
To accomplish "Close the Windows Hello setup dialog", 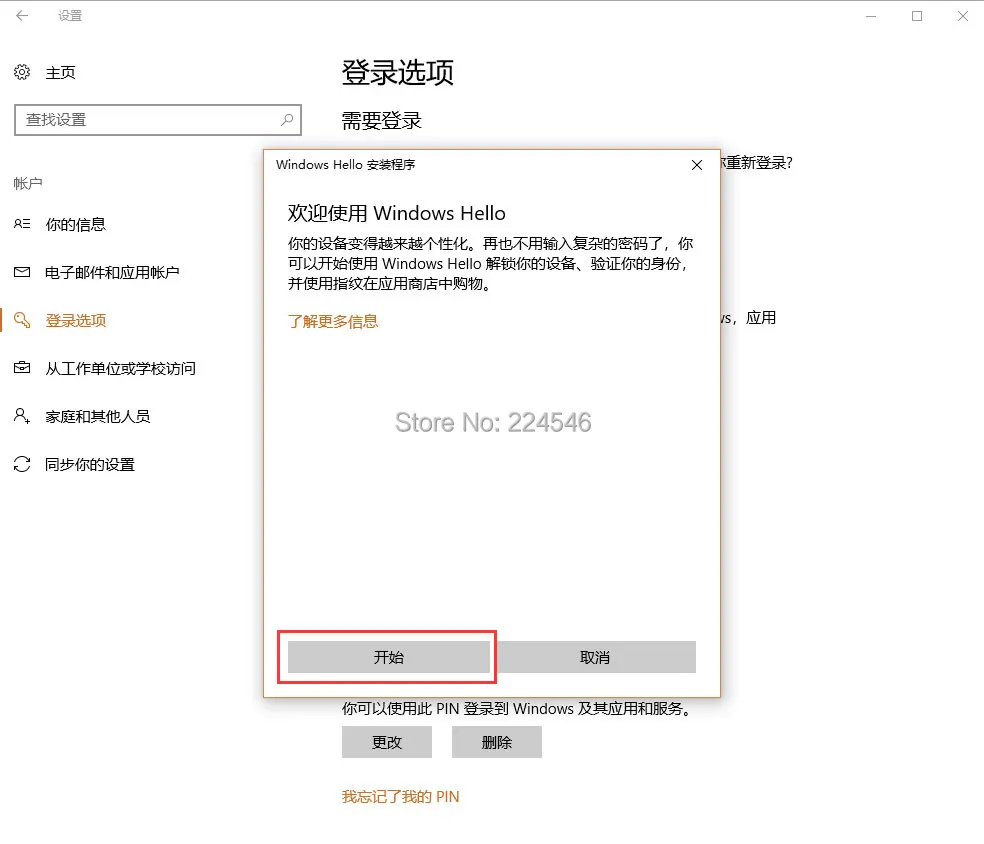I will (x=697, y=165).
